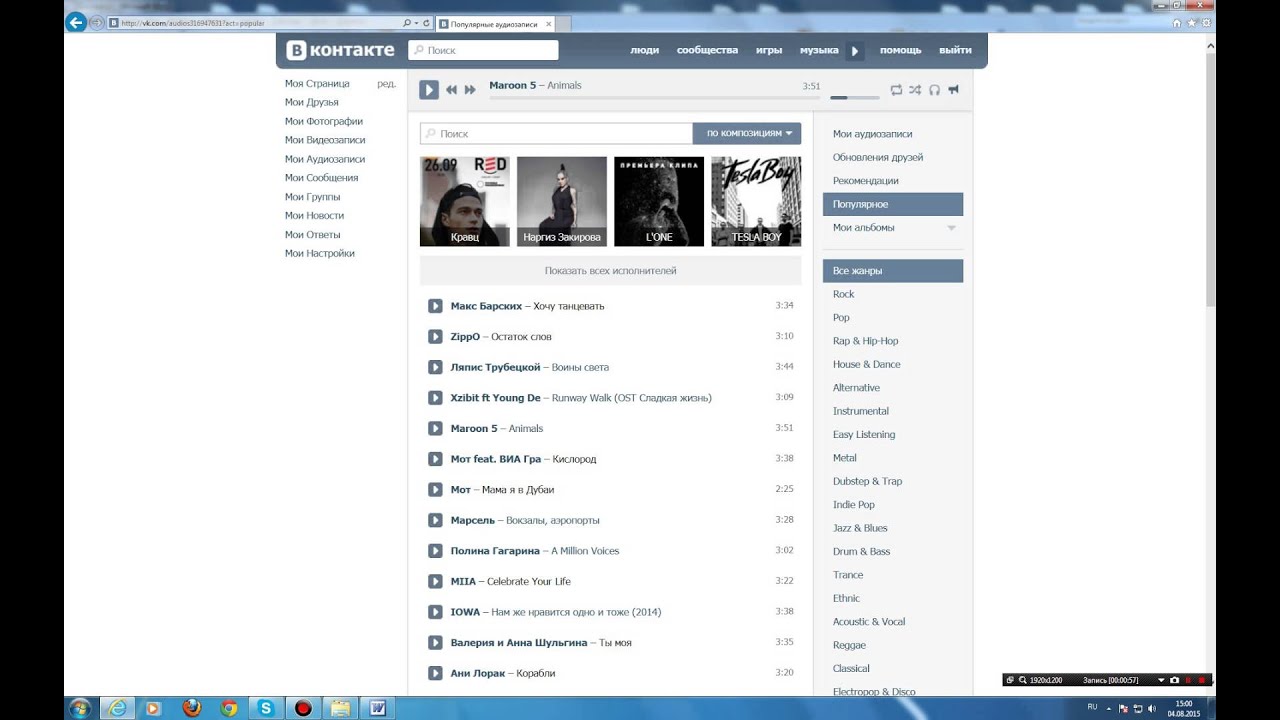Play Xzibit ft Young De – Runway Walk
This screenshot has width=1280, height=720.
pos(435,398)
